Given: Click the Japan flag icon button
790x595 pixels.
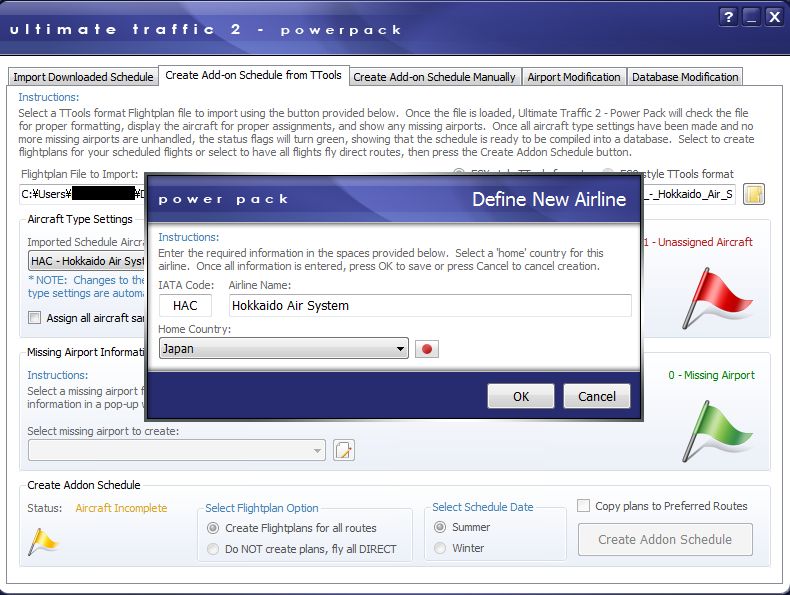Looking at the screenshot, I should pos(427,349).
